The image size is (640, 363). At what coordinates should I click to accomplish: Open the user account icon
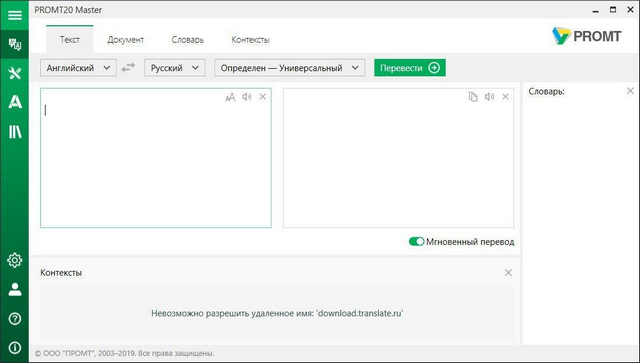click(15, 289)
